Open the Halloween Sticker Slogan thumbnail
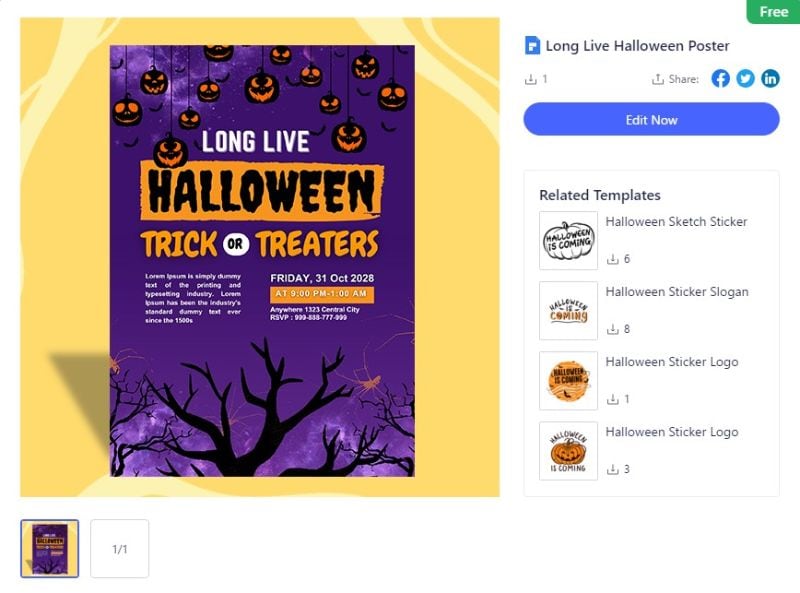 (x=568, y=310)
